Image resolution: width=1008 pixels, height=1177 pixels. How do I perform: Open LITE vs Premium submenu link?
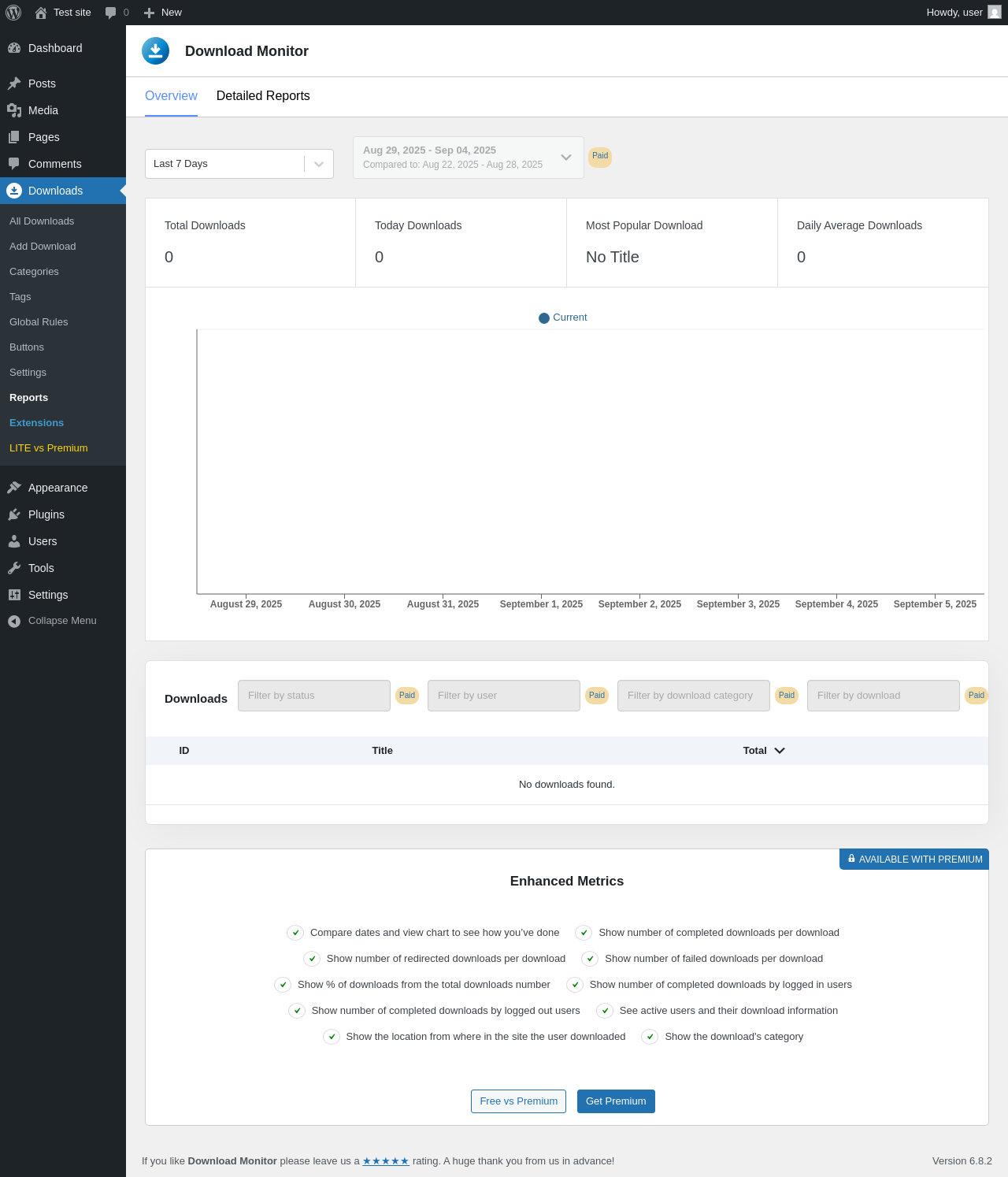tap(49, 448)
